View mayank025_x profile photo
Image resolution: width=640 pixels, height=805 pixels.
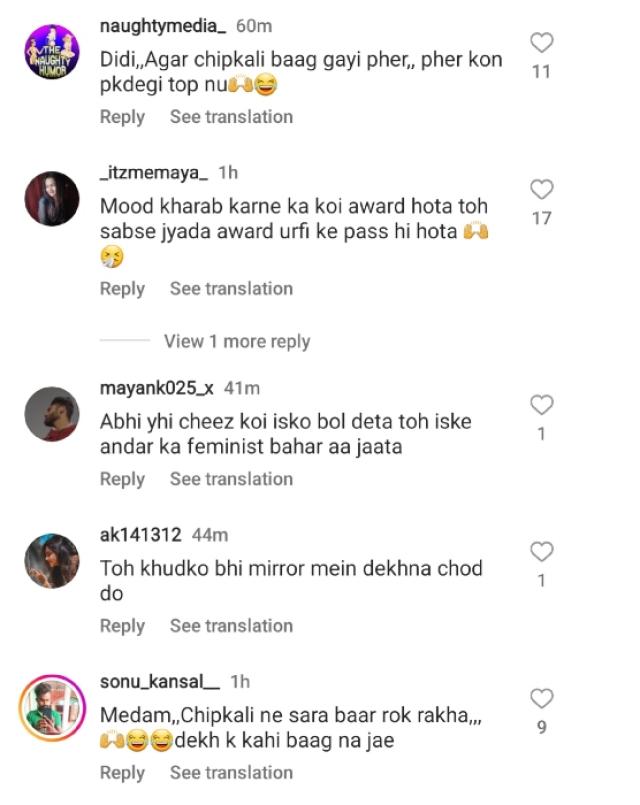pyautogui.click(x=51, y=413)
